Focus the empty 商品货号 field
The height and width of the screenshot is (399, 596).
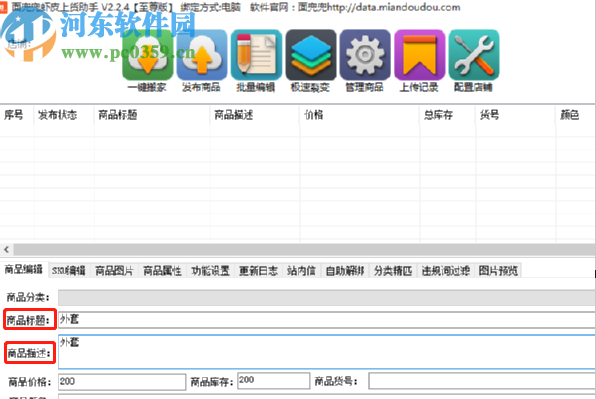click(482, 381)
